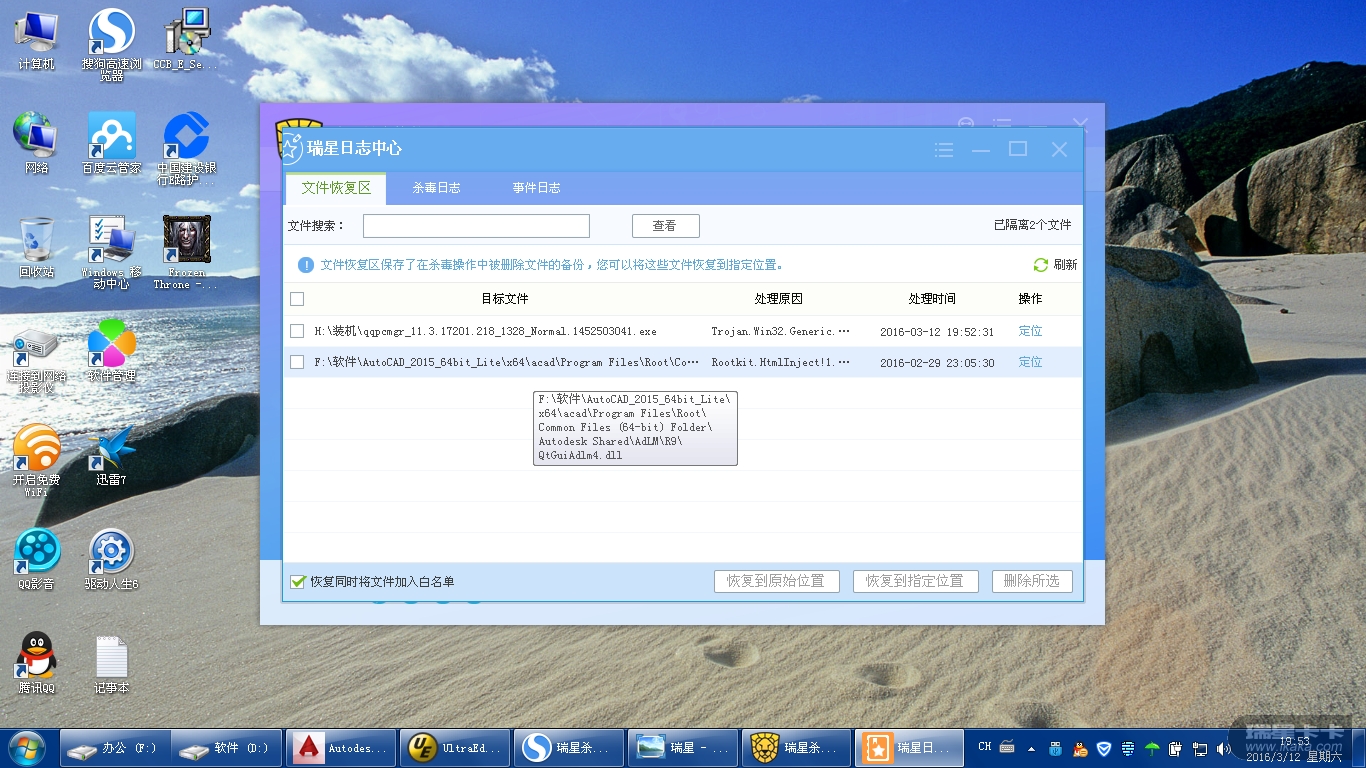Click the blue shield tray icon
Viewport: 1366px width, 768px height.
pyautogui.click(x=1104, y=748)
